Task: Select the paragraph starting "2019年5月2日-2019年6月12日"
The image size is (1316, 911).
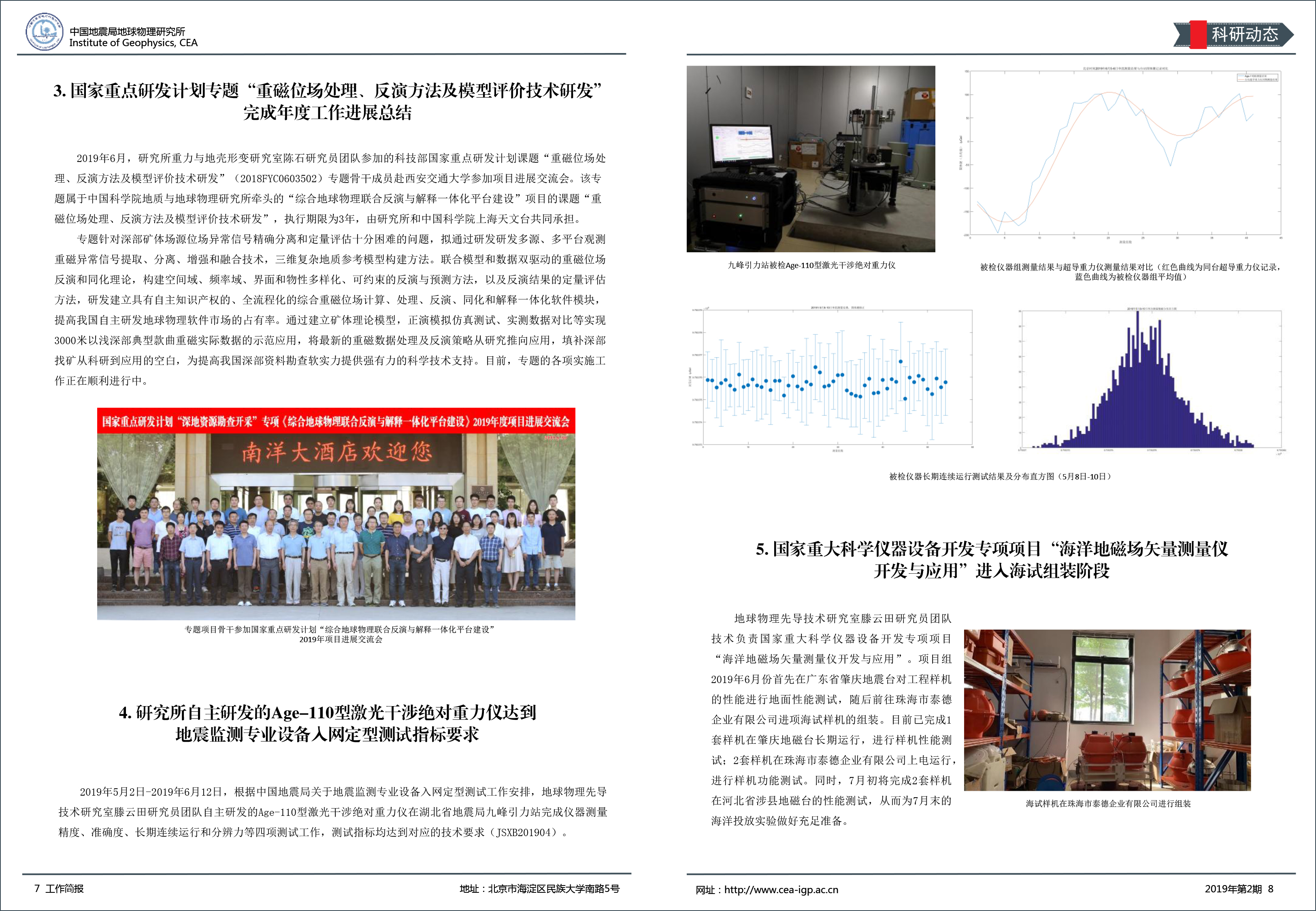Action: [333, 812]
